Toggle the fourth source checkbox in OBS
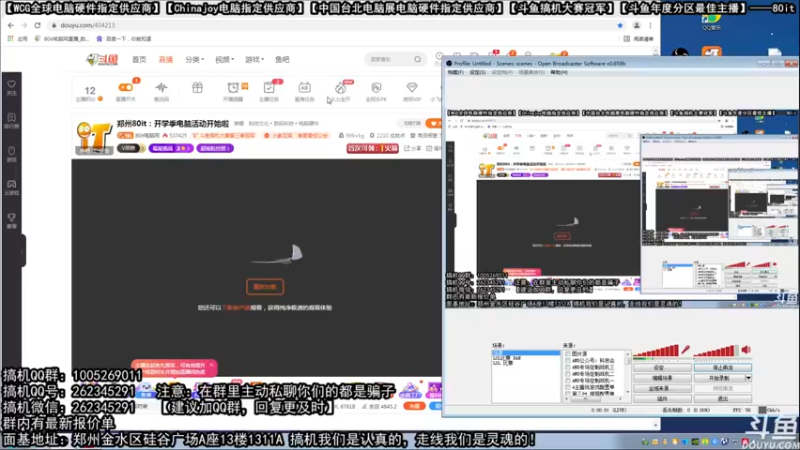 [568, 374]
